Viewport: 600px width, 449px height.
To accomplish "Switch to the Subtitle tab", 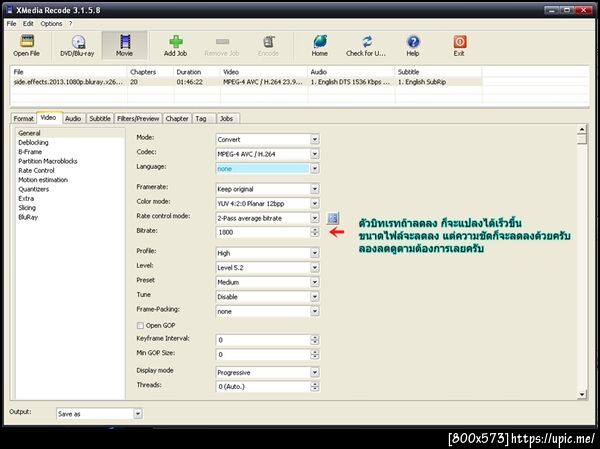I will click(x=100, y=119).
